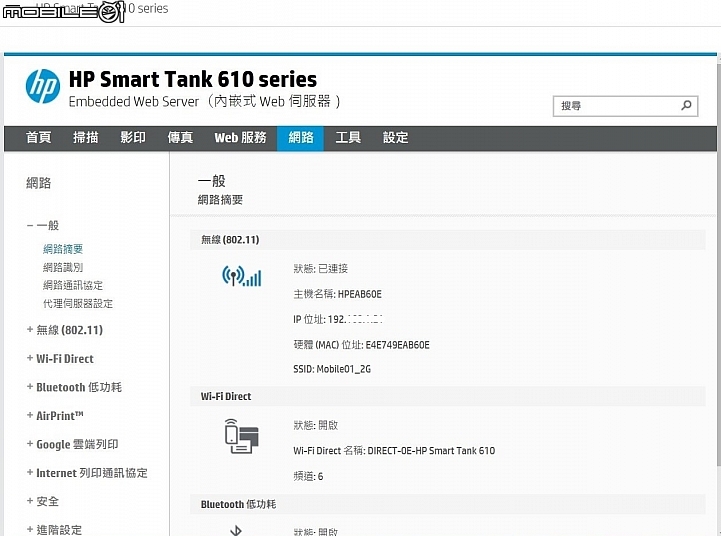Image resolution: width=721 pixels, height=536 pixels.
Task: Open the 網路識別 sidebar link
Action: 63,267
